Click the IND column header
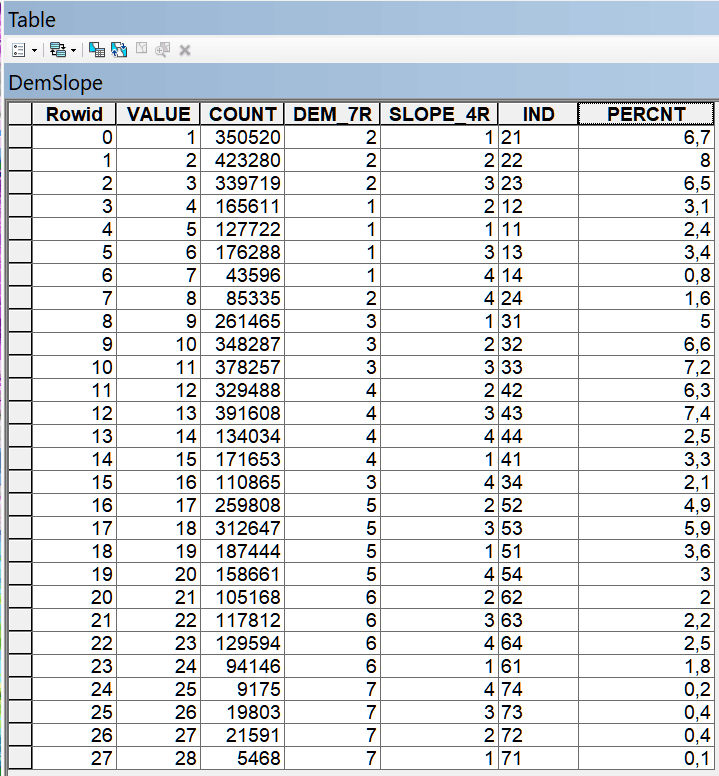Image resolution: width=719 pixels, height=776 pixels. (x=538, y=114)
